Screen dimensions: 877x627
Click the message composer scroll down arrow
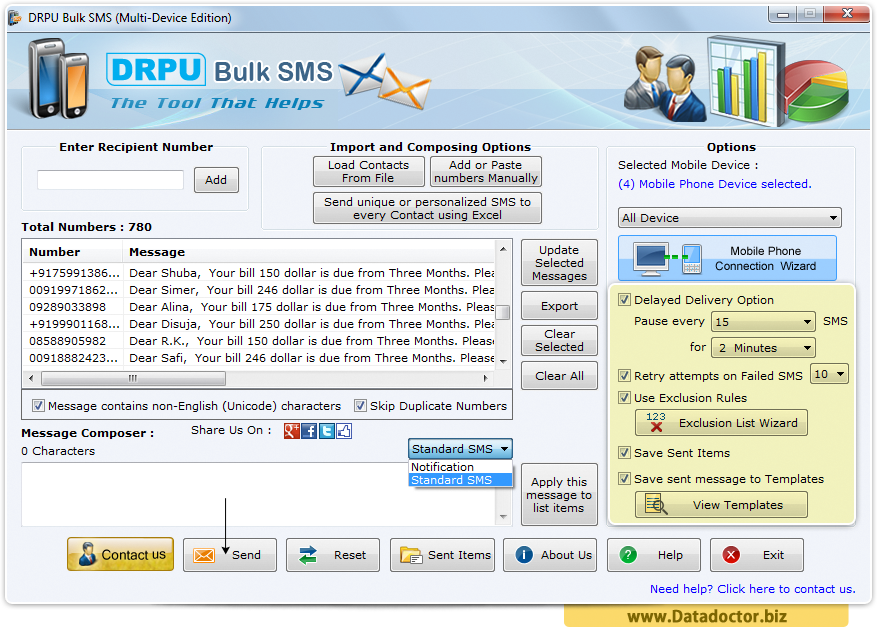[x=503, y=517]
